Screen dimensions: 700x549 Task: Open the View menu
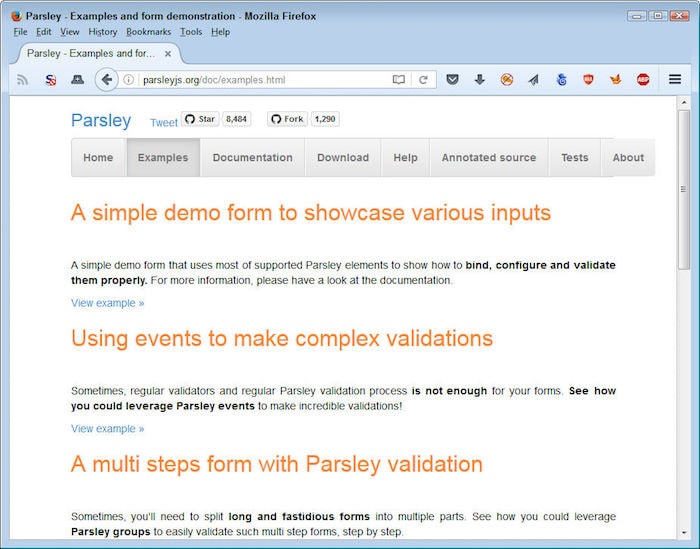tap(70, 32)
